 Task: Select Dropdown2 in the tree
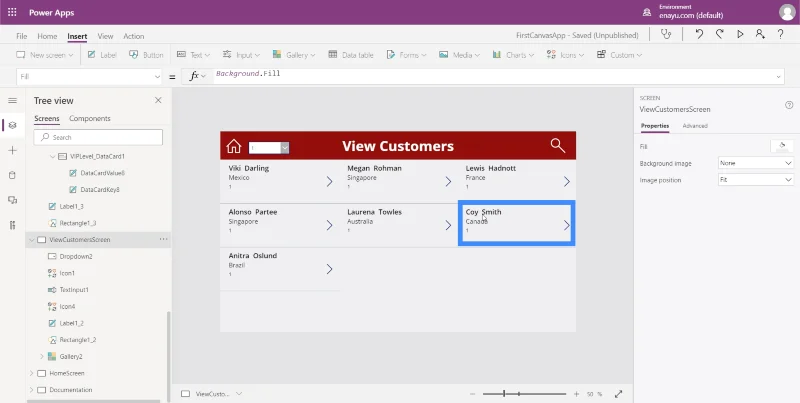click(x=76, y=257)
